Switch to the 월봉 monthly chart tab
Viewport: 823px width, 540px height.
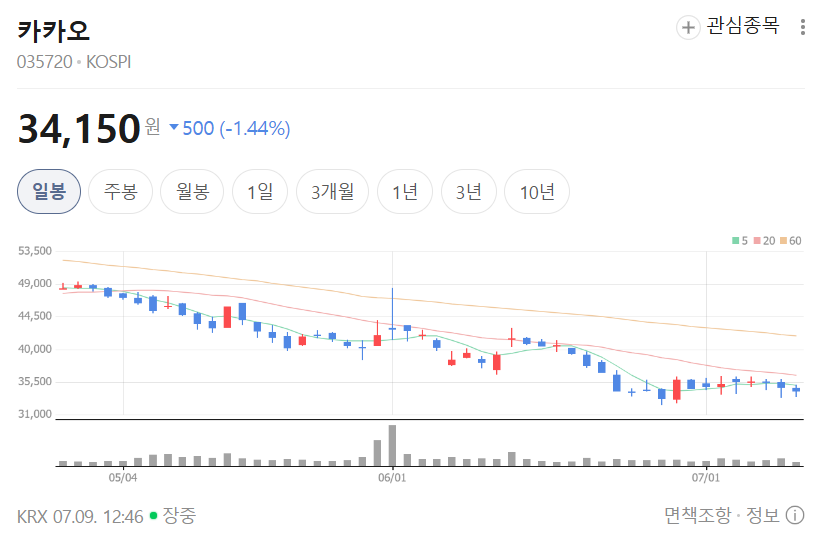(x=192, y=192)
